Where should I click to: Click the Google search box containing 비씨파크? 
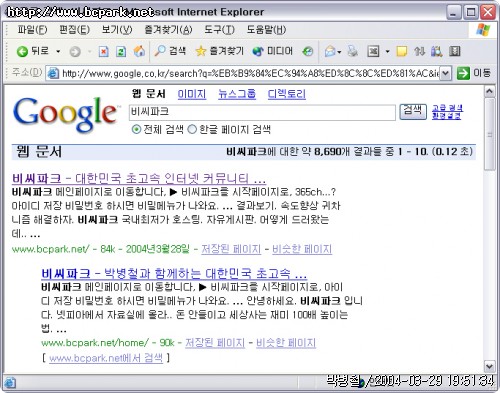coord(262,112)
